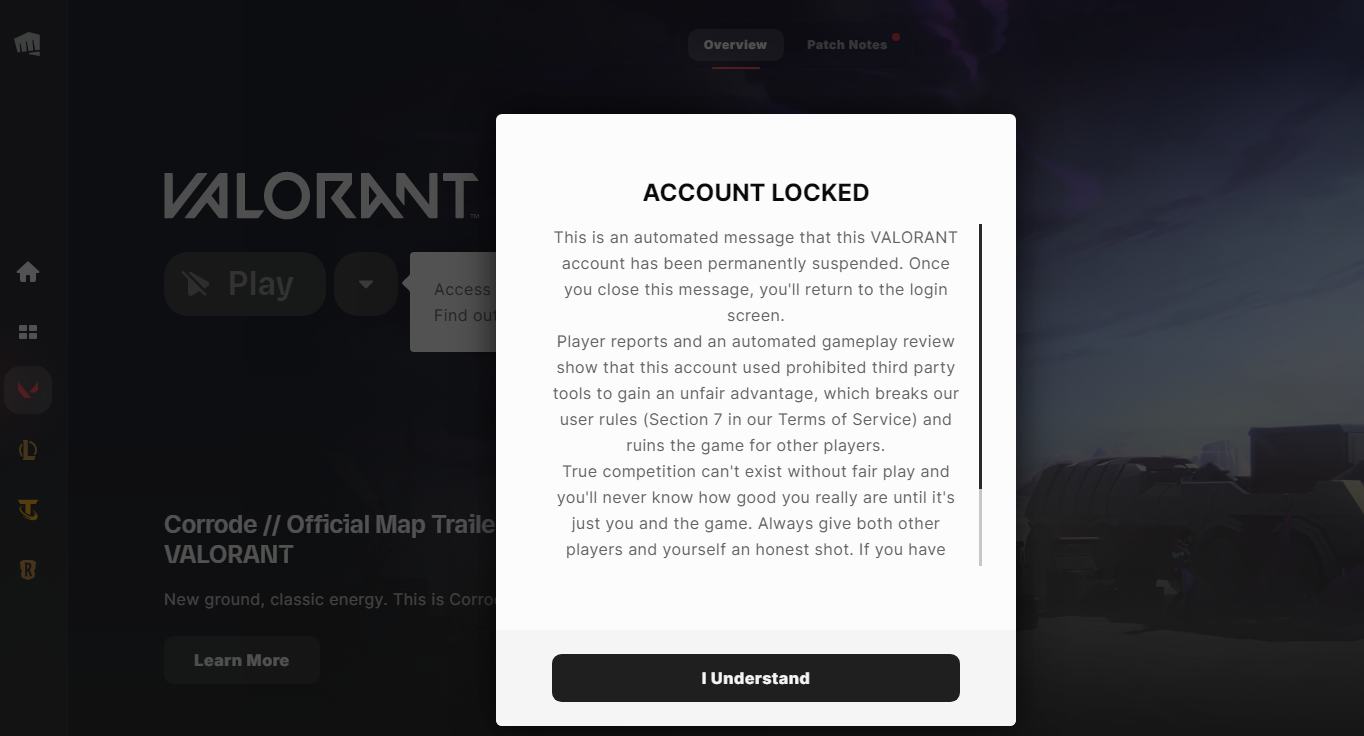This screenshot has width=1364, height=736.
Task: Click the red notification dot on Patch Notes
Action: (896, 38)
